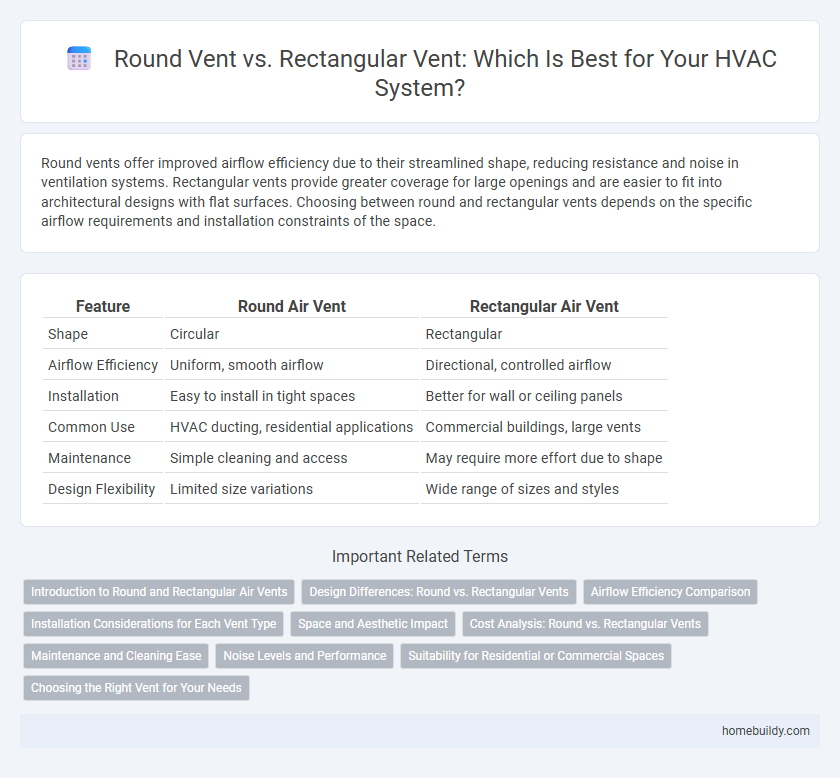The image size is (840, 778).
Task: Select the Feature column header
Action: point(102,307)
